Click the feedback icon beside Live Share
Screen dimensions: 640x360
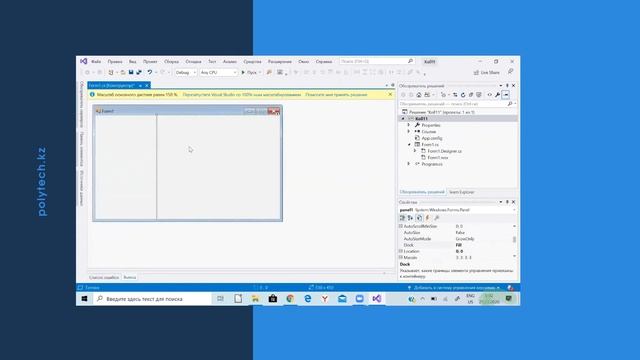click(510, 72)
